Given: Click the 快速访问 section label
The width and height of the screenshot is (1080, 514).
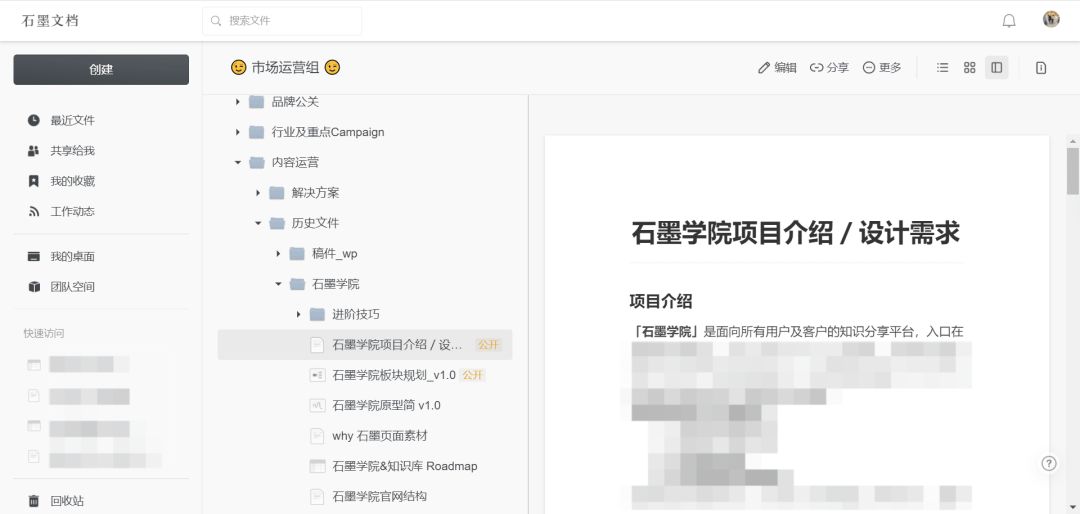Looking at the screenshot, I should 43,333.
